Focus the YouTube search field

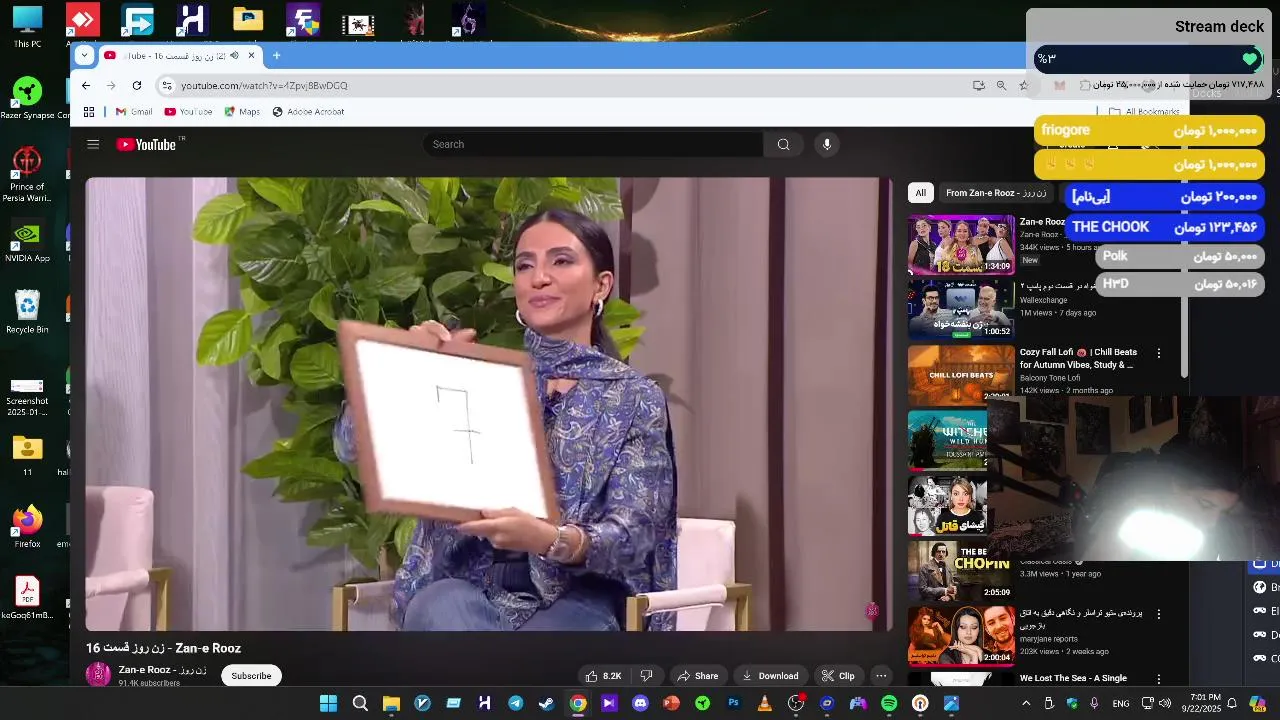(593, 144)
